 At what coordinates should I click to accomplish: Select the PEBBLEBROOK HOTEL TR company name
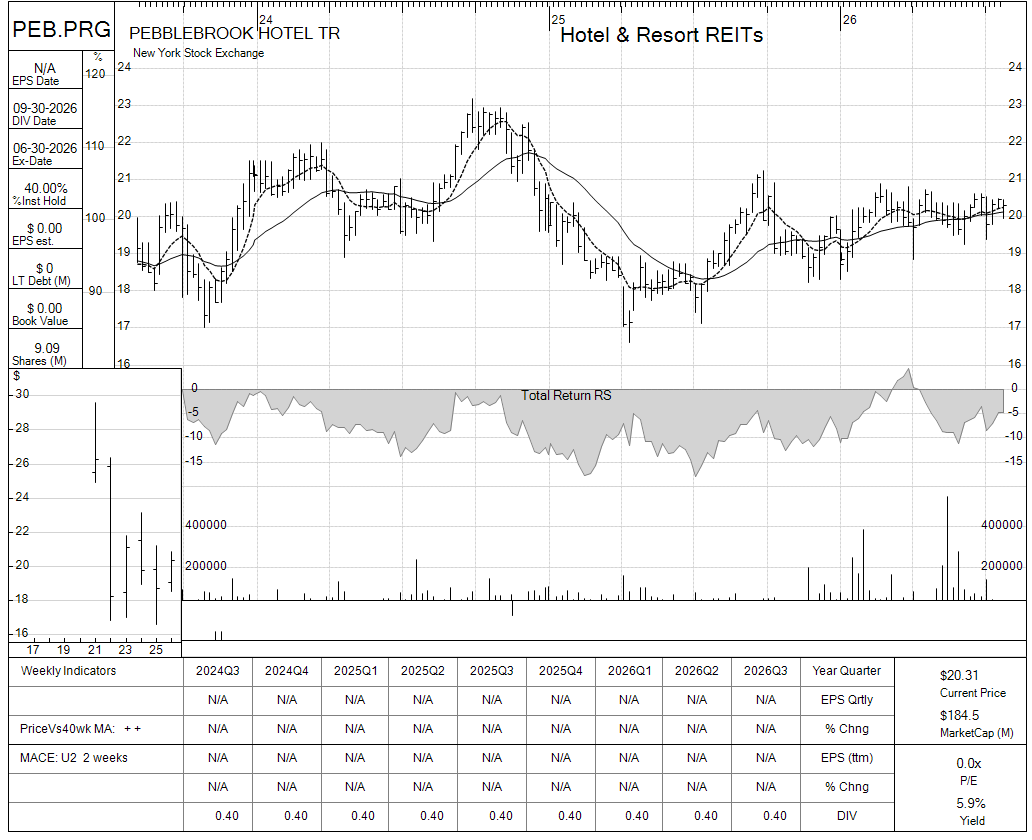tap(234, 34)
